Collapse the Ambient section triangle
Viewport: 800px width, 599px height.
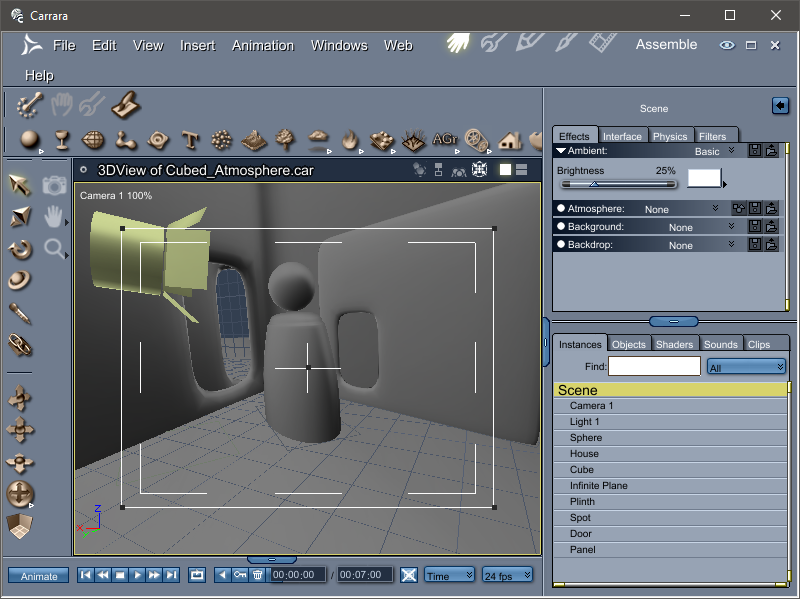[561, 151]
